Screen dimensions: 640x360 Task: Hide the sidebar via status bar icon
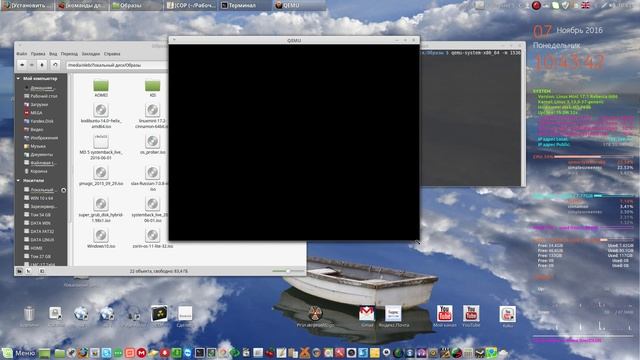(x=42, y=271)
